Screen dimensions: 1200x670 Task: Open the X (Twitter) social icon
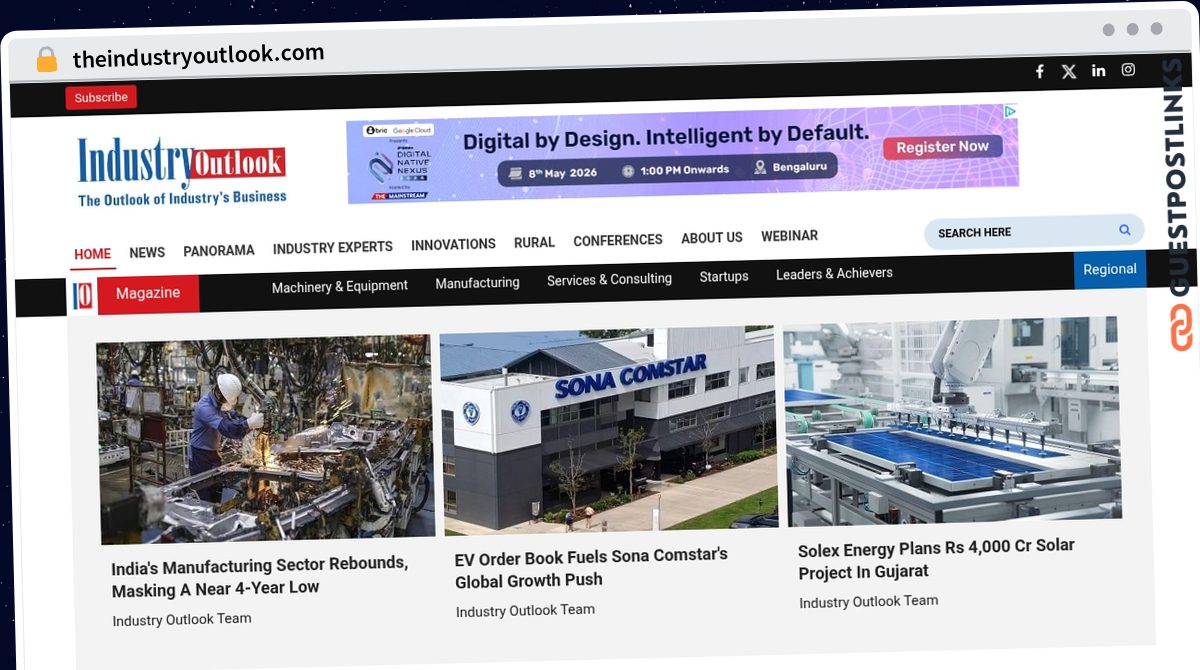(x=1069, y=71)
